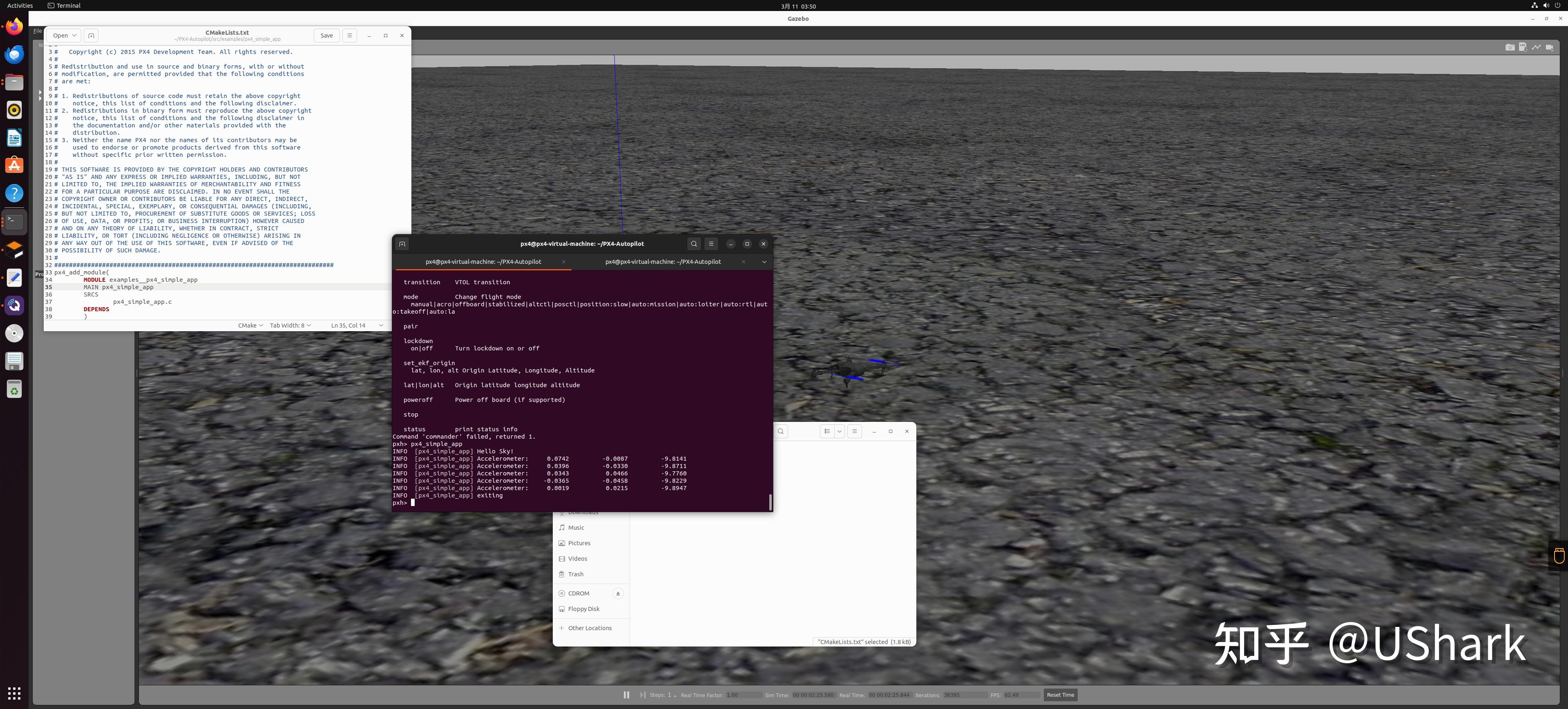The width and height of the screenshot is (1568, 709).
Task: Toggle list view in file manager
Action: click(826, 431)
